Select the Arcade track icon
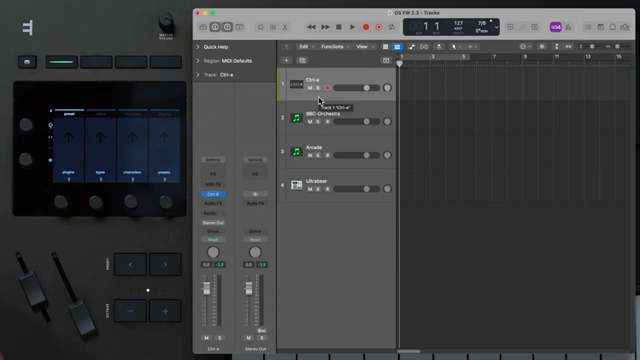The width and height of the screenshot is (640, 360). pos(296,151)
